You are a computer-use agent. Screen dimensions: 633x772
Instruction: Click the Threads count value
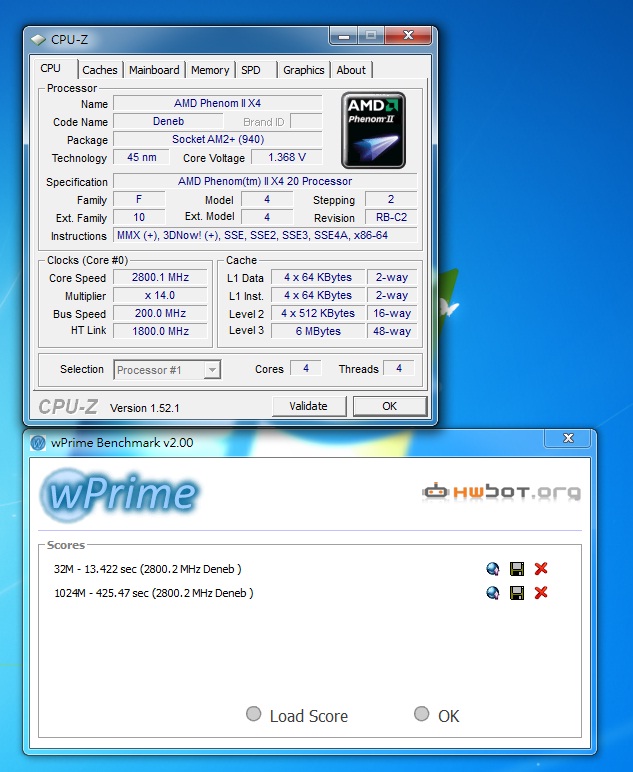[x=399, y=368]
